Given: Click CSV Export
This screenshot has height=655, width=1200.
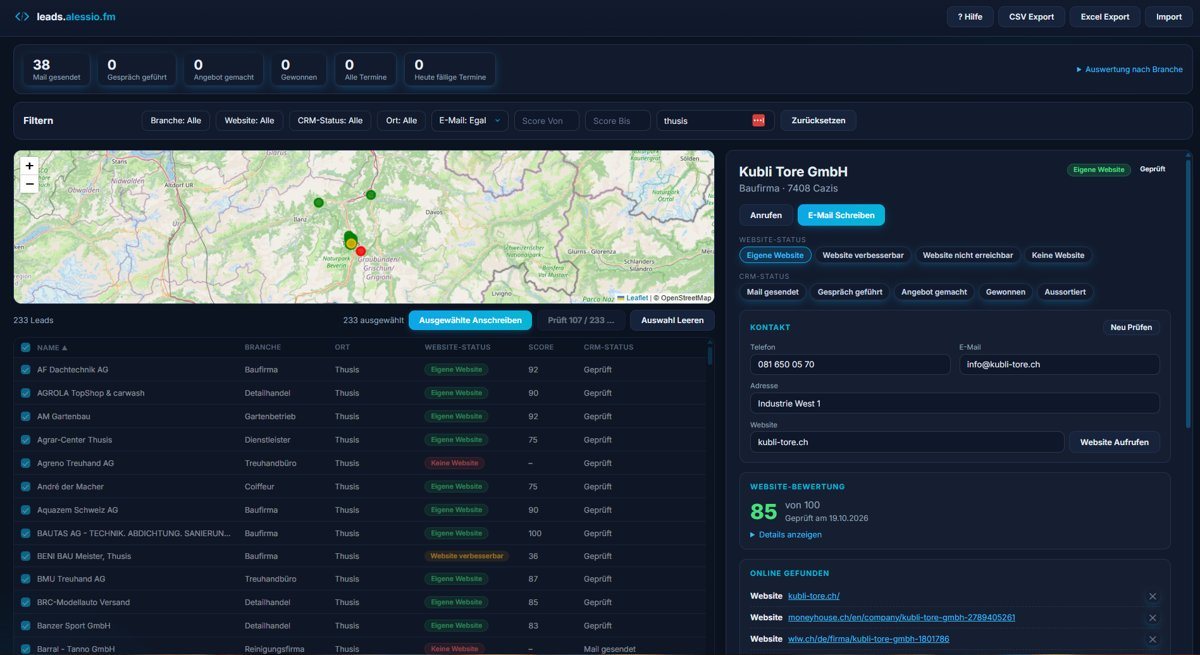Looking at the screenshot, I should pos(1031,17).
